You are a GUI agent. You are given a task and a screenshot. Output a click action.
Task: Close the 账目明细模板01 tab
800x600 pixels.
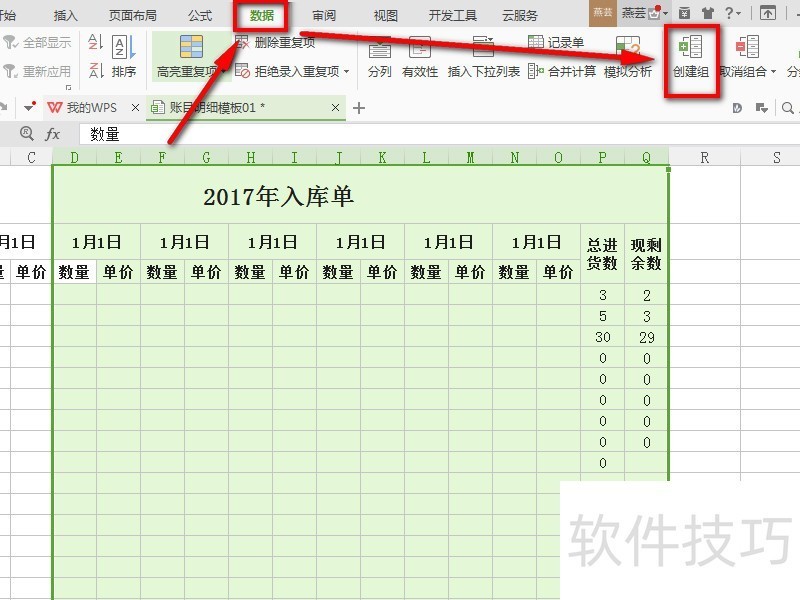point(335,108)
